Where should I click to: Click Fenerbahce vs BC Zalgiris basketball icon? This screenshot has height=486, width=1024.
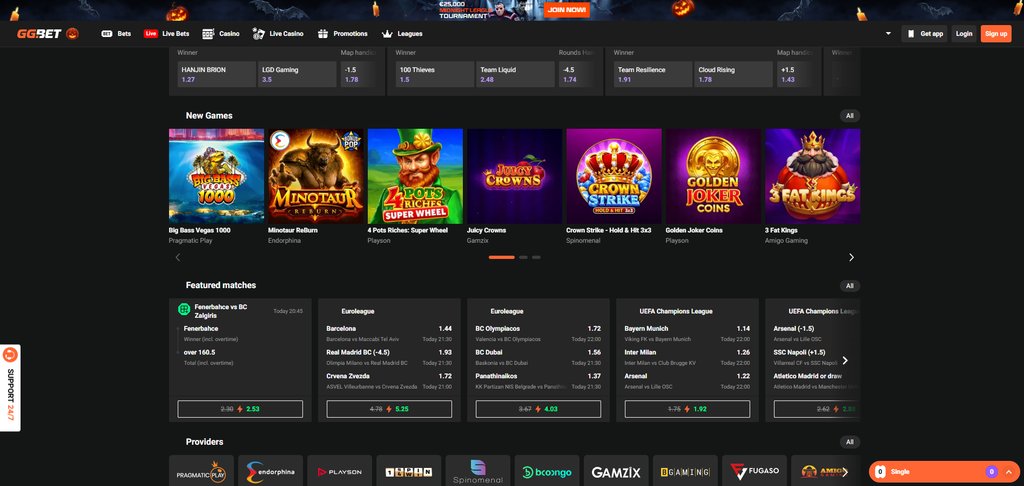coord(184,309)
